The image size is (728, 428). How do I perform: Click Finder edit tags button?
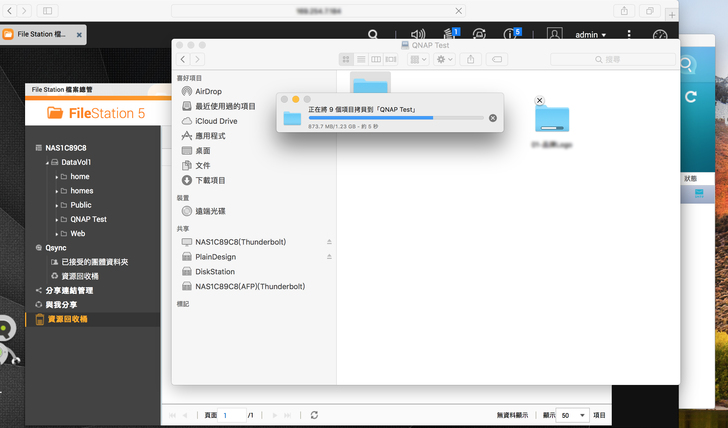click(497, 59)
